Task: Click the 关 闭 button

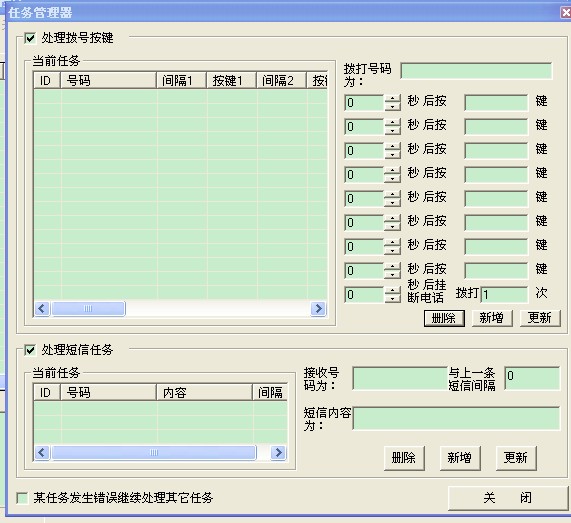Action: (508, 498)
